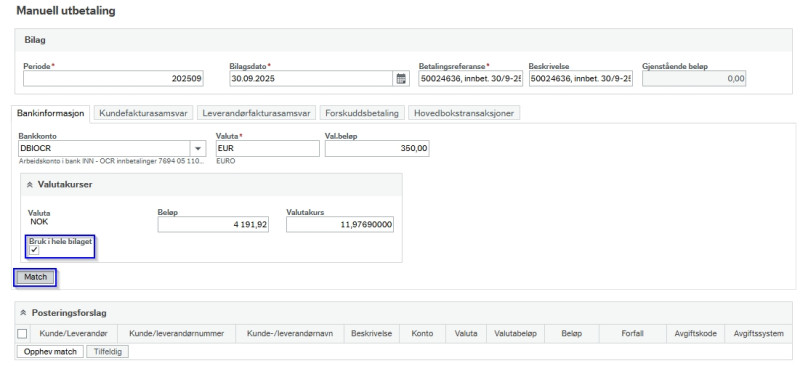Select the Gjenstående beløp field
The image size is (800, 366).
(x=694, y=79)
